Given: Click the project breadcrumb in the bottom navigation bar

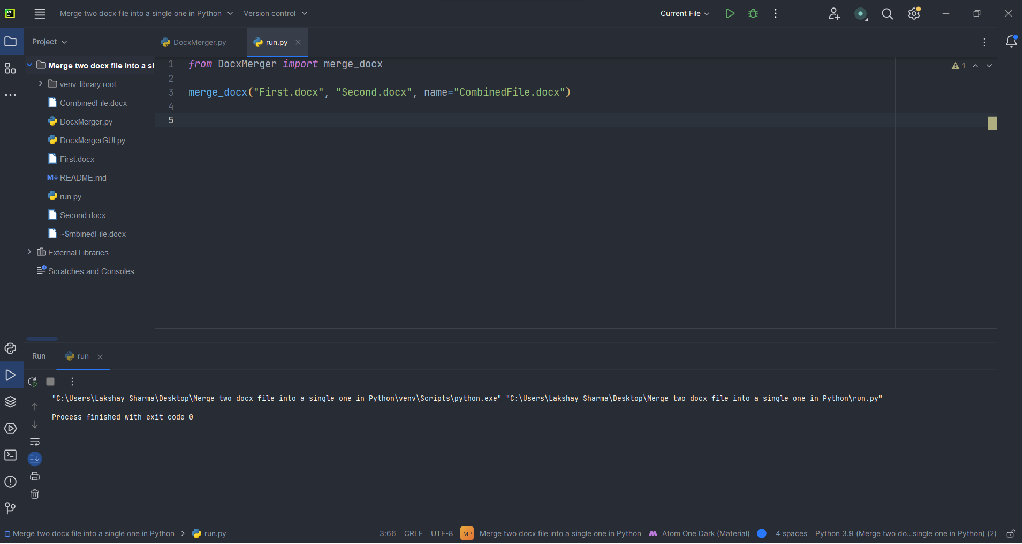Looking at the screenshot, I should coord(90,533).
